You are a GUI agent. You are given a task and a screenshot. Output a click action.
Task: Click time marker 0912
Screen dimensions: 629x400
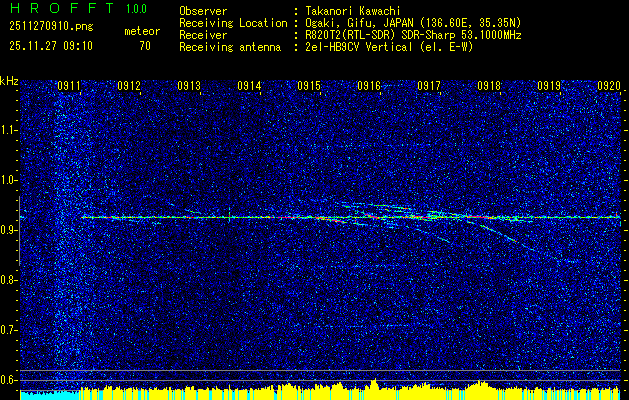click(129, 86)
